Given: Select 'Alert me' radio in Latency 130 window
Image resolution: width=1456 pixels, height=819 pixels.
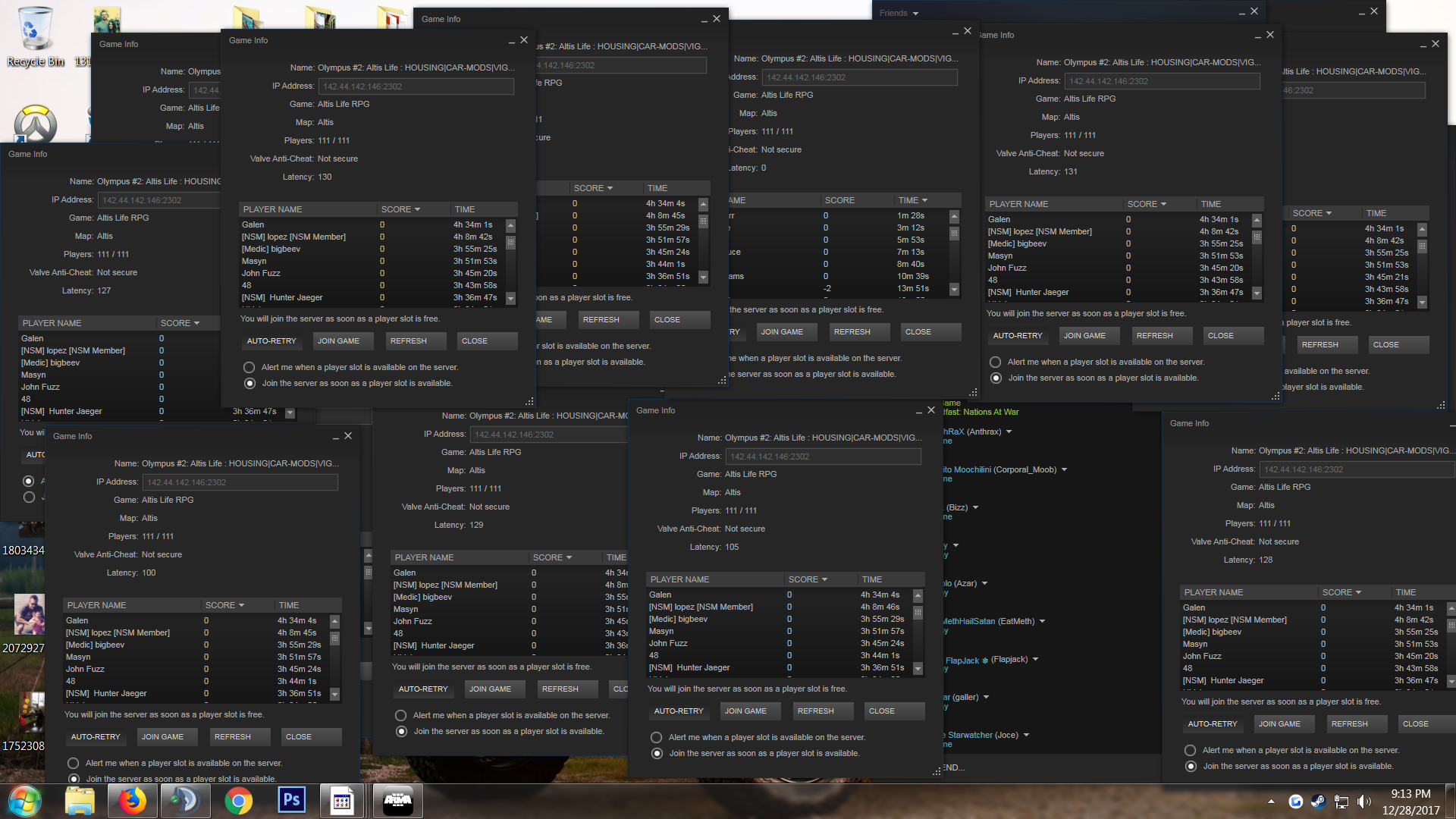Looking at the screenshot, I should [249, 368].
